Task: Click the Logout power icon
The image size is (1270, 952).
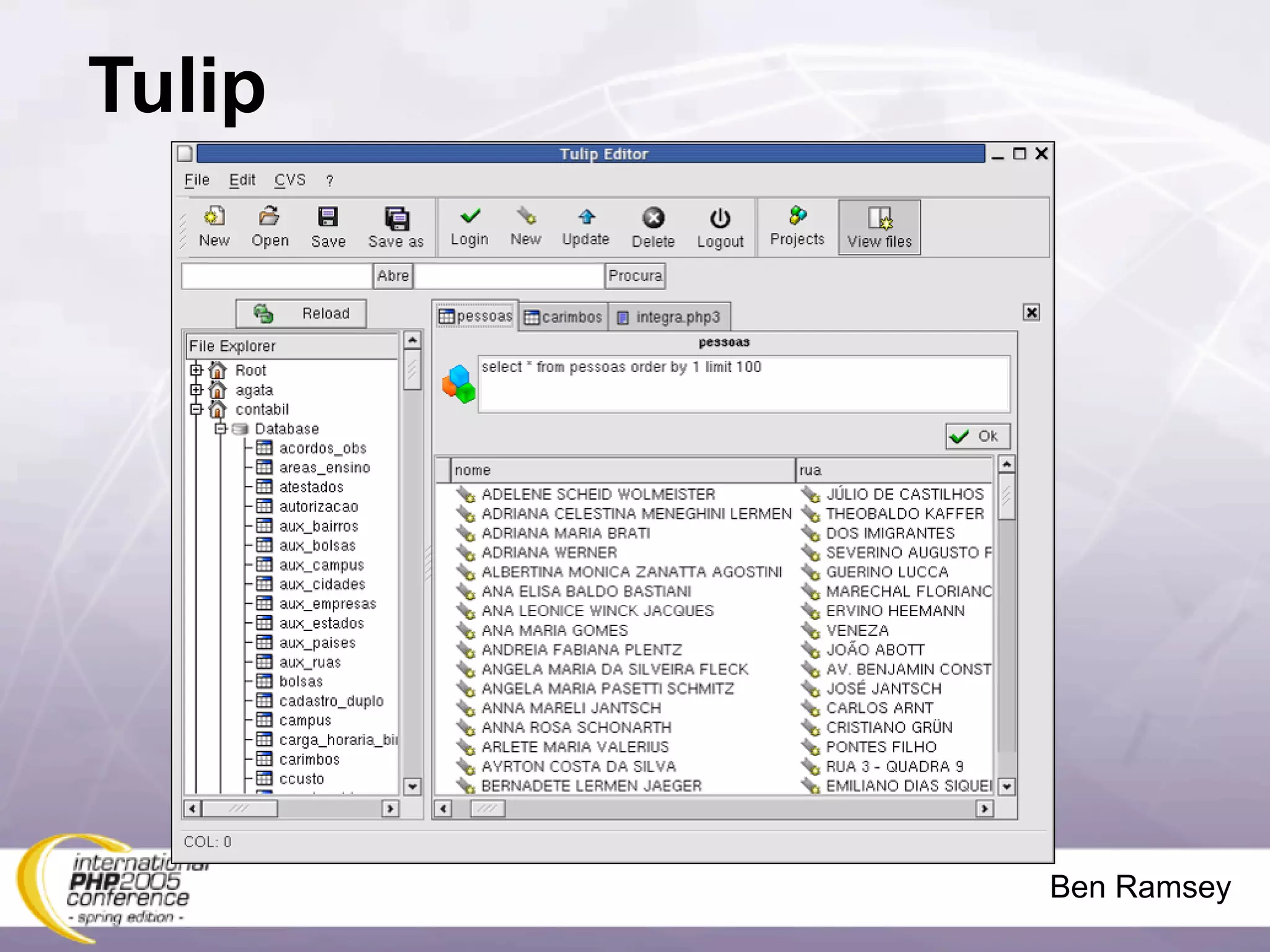Action: (x=720, y=218)
